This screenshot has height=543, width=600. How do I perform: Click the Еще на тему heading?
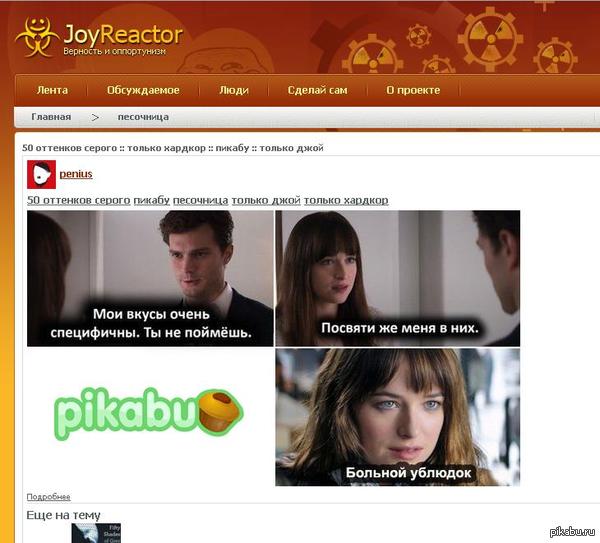(x=64, y=515)
